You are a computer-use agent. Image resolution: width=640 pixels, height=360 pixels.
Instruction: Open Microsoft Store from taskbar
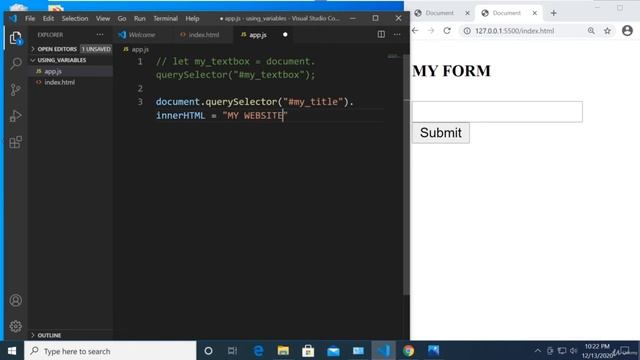coord(308,351)
